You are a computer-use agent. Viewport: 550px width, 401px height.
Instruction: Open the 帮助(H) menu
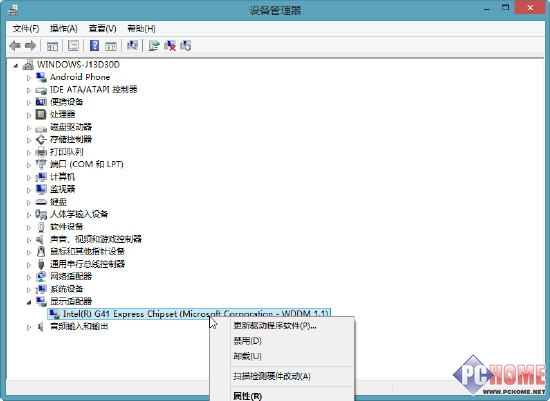pyautogui.click(x=141, y=28)
